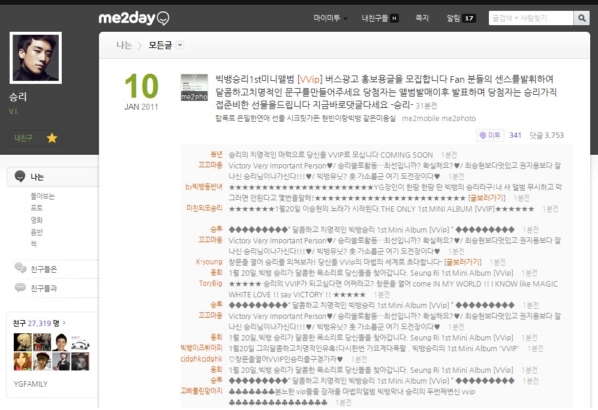Click the yellow star favorite icon

[52, 138]
